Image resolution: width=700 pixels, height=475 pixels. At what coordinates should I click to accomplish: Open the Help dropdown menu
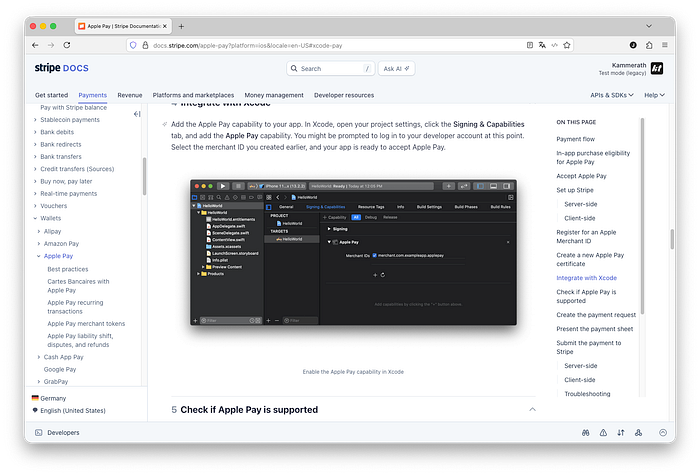pyautogui.click(x=654, y=95)
